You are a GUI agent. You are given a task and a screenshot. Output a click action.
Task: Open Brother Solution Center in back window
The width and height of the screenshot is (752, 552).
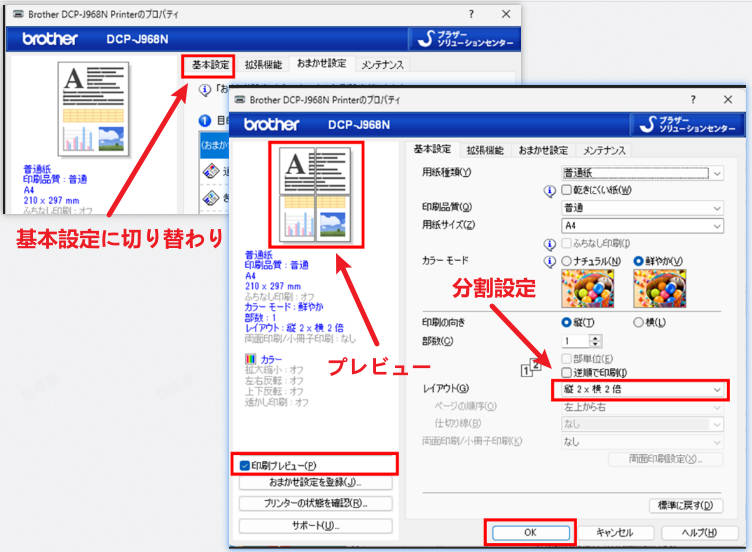tap(465, 39)
